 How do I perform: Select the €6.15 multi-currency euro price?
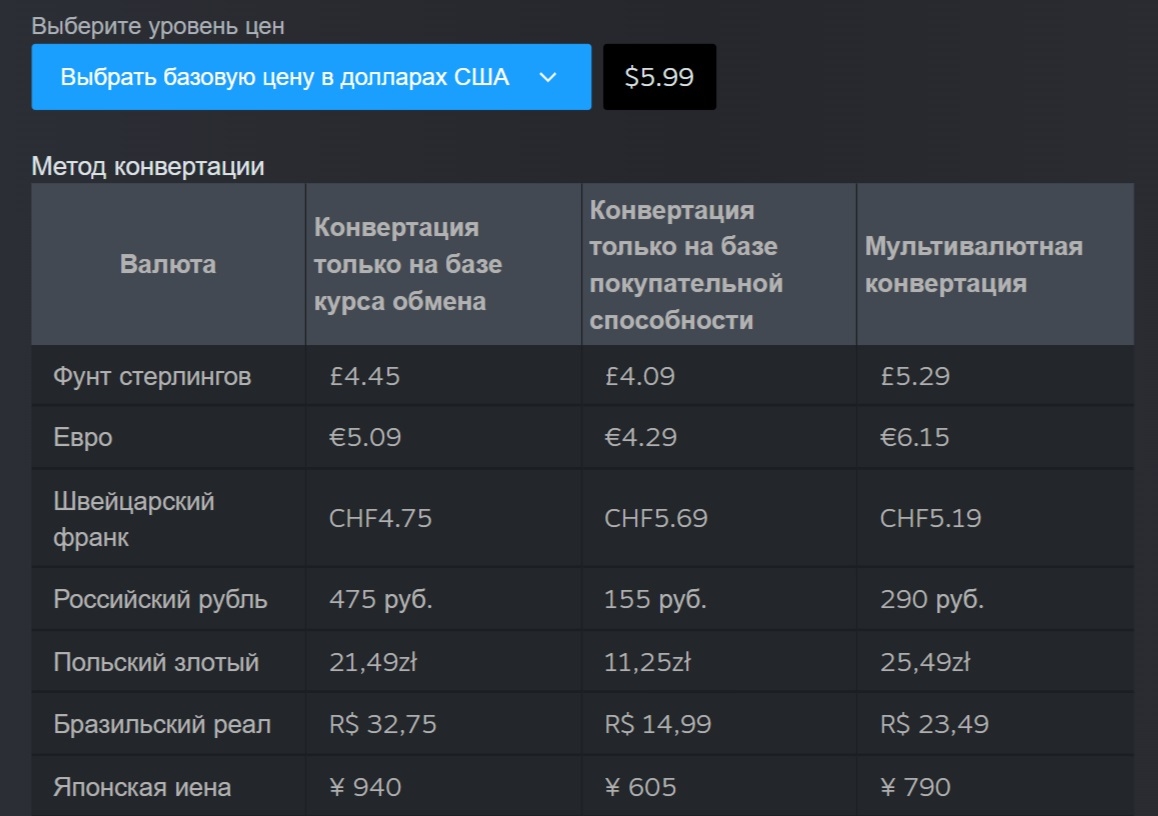click(913, 437)
